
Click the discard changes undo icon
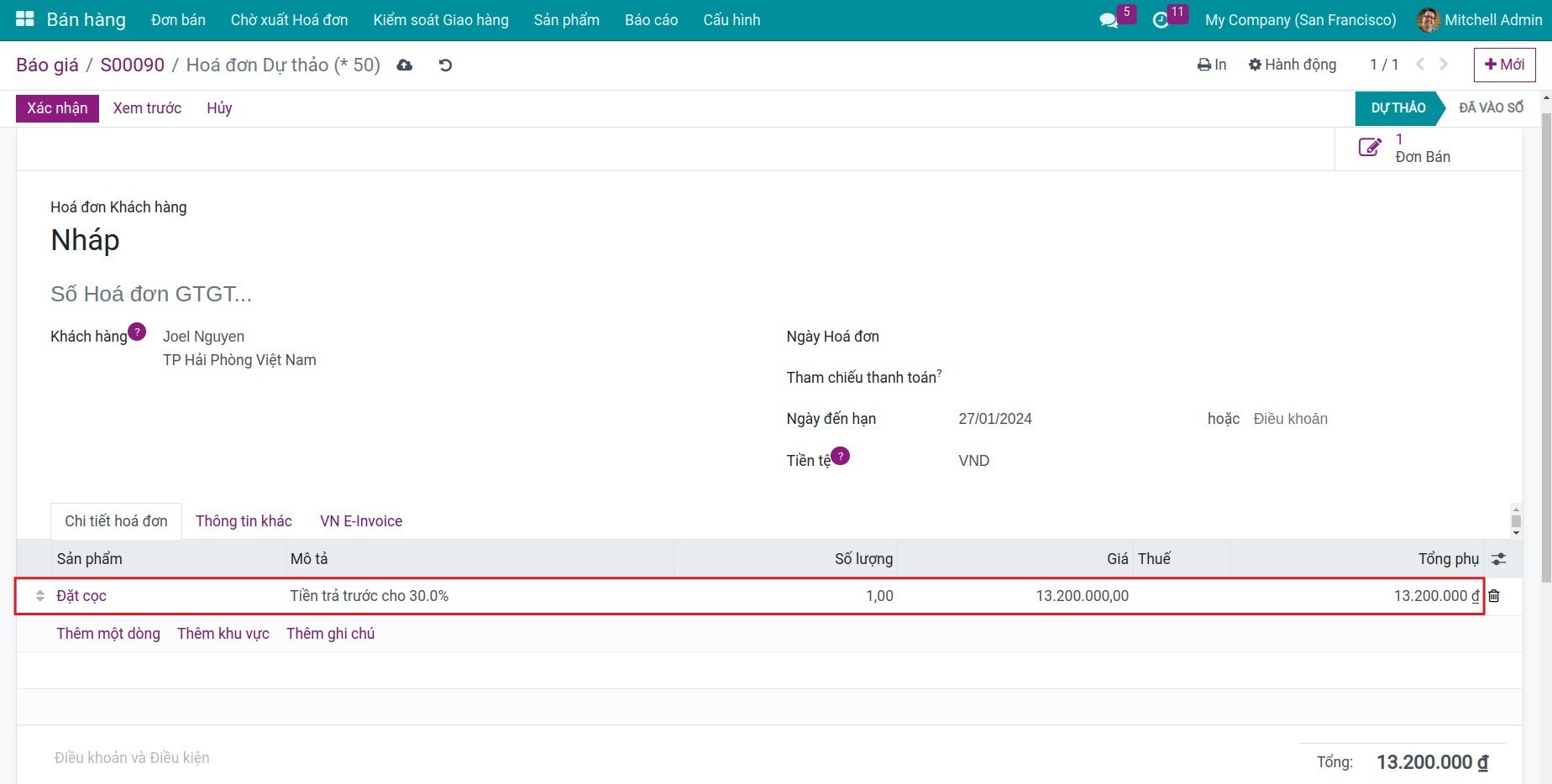445,65
